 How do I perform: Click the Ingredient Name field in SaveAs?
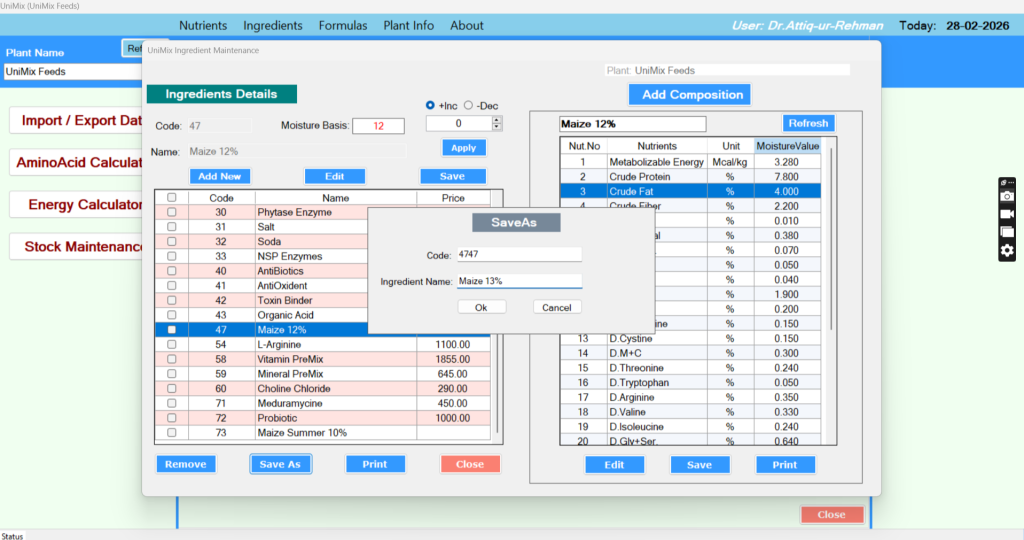point(519,282)
